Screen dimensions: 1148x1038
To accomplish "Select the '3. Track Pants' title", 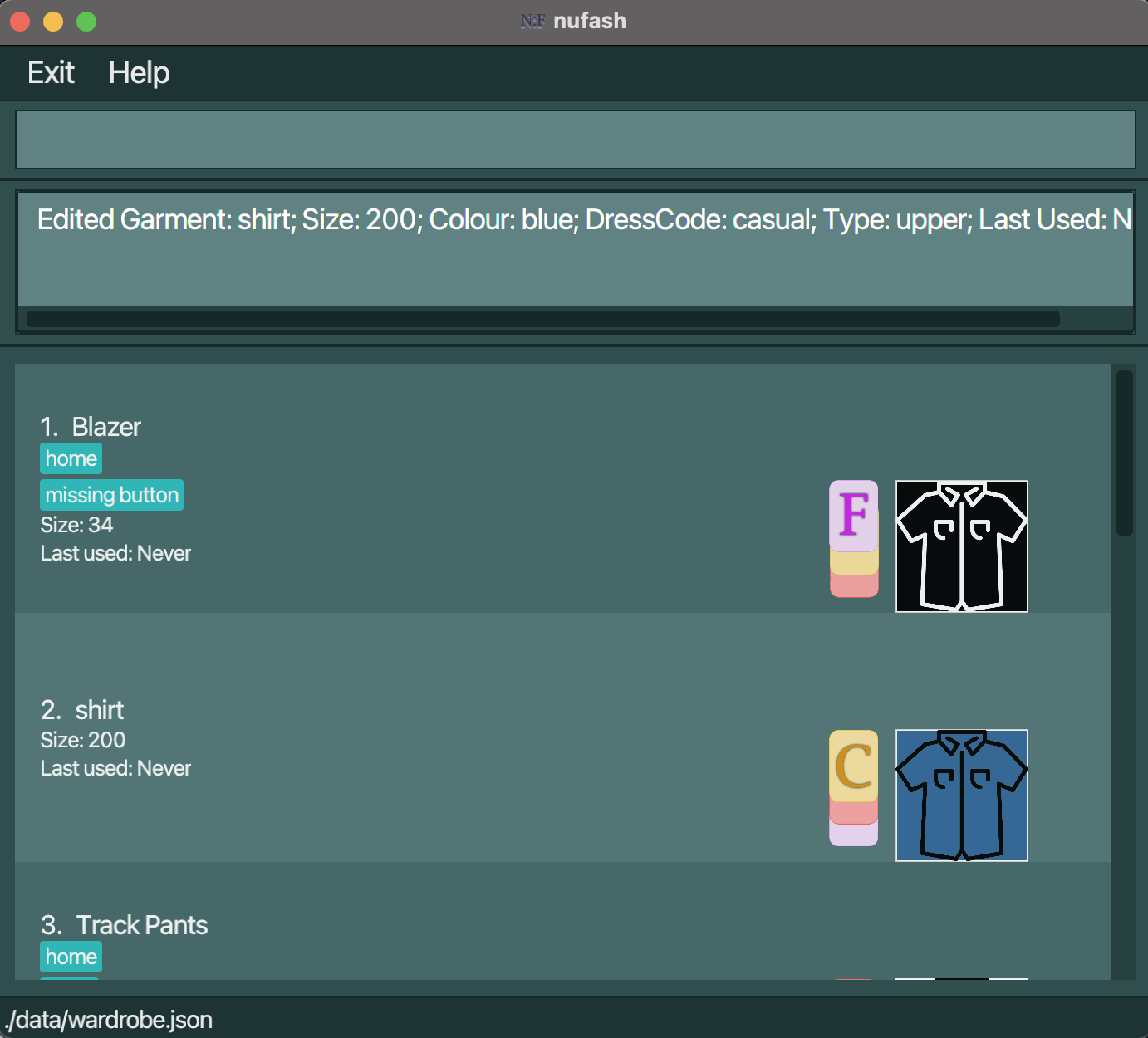I will point(124,925).
